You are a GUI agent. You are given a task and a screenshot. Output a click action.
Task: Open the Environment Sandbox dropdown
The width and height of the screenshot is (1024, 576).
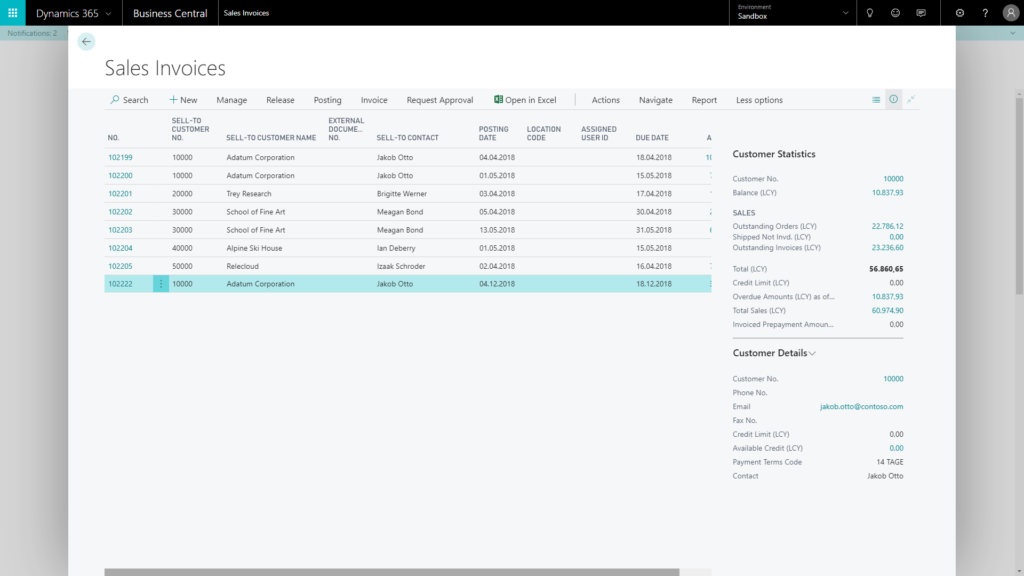click(x=792, y=12)
